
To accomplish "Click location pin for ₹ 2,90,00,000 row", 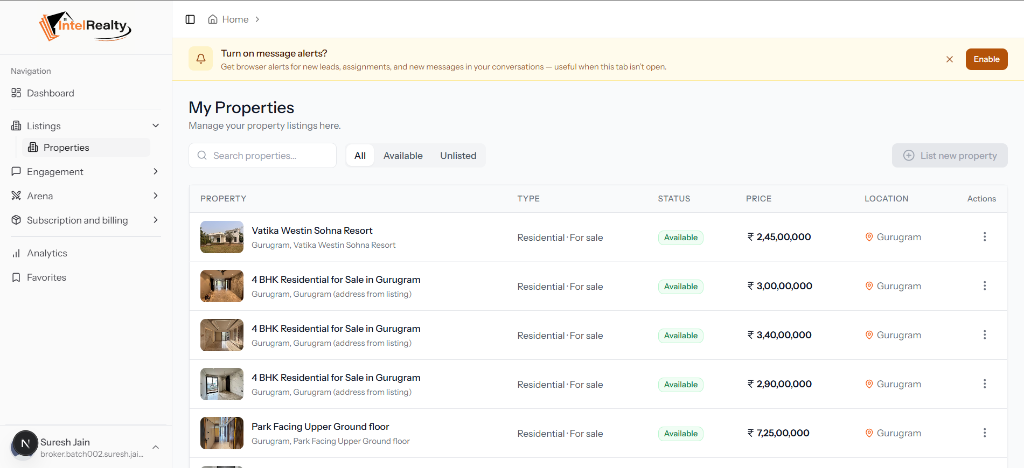I will point(869,384).
